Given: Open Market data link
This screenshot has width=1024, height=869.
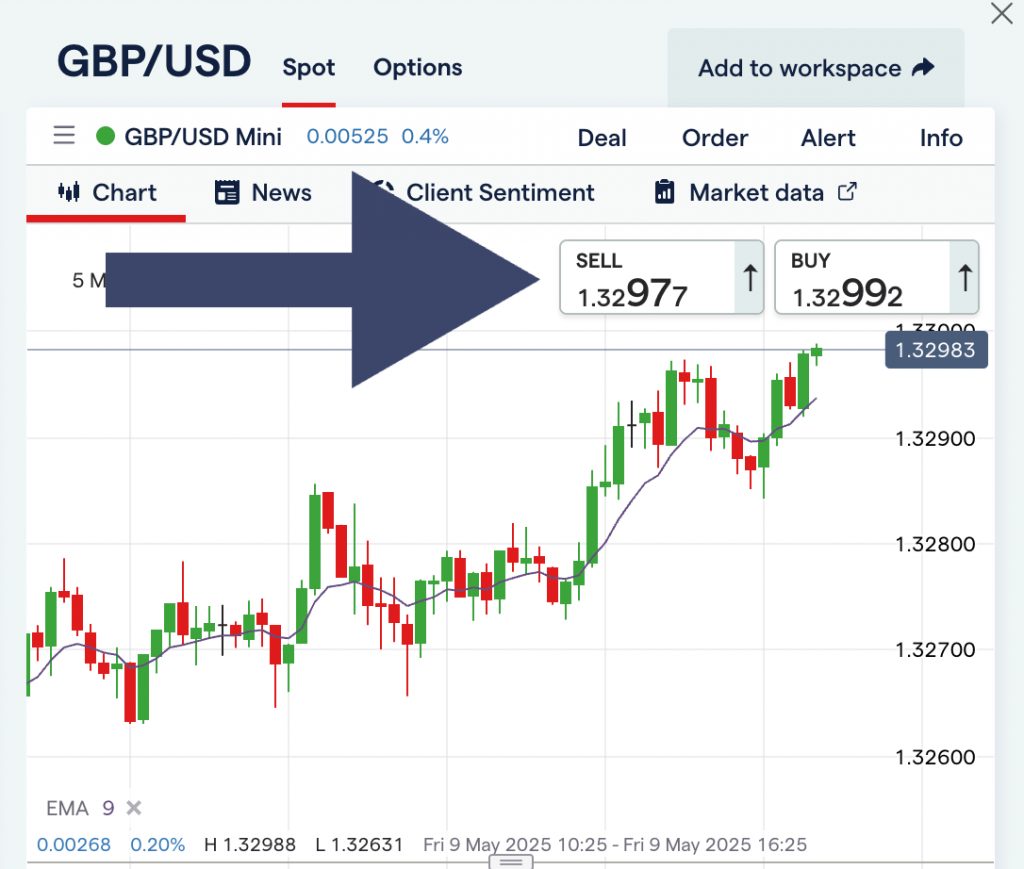Looking at the screenshot, I should pos(756,193).
